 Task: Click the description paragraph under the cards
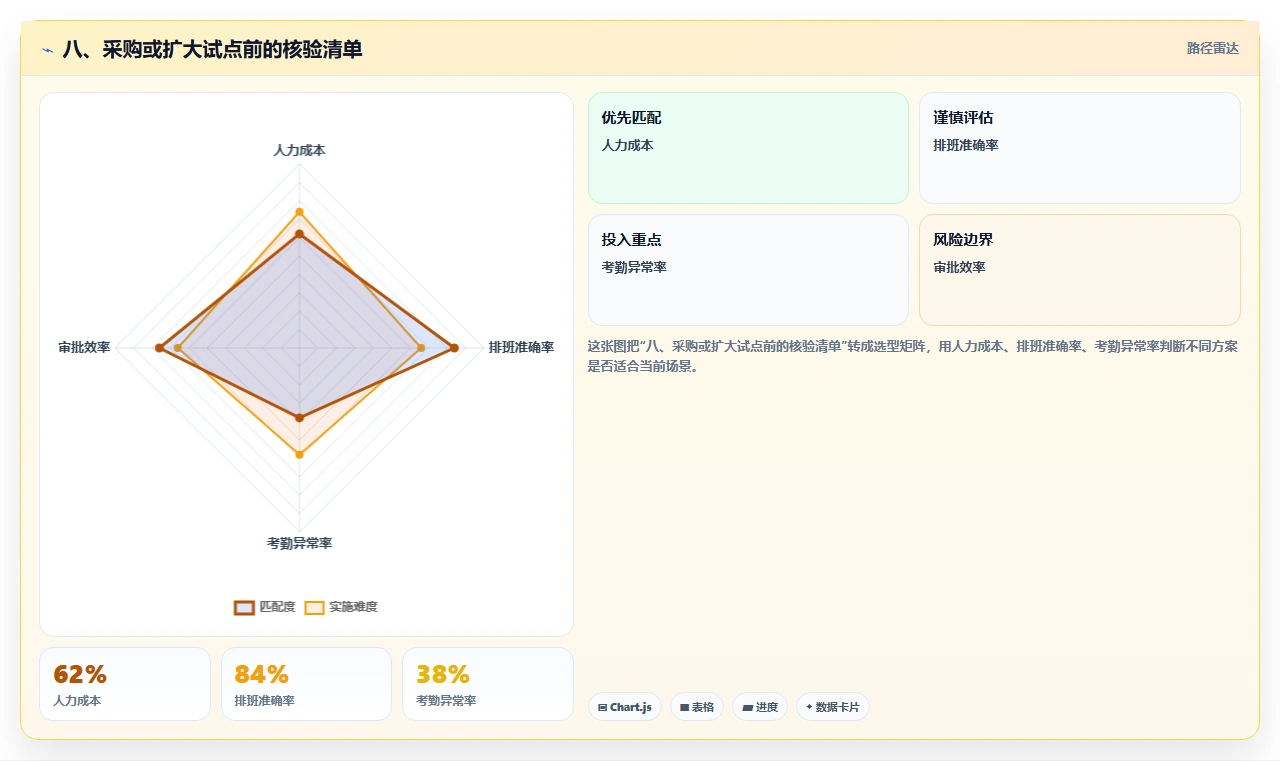click(913, 356)
